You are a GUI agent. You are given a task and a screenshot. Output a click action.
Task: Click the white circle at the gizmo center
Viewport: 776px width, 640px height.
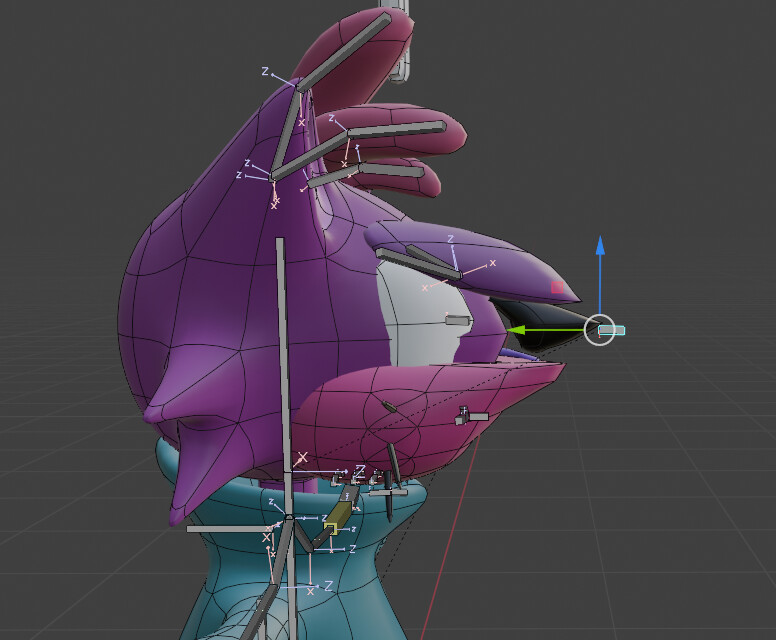[599, 330]
